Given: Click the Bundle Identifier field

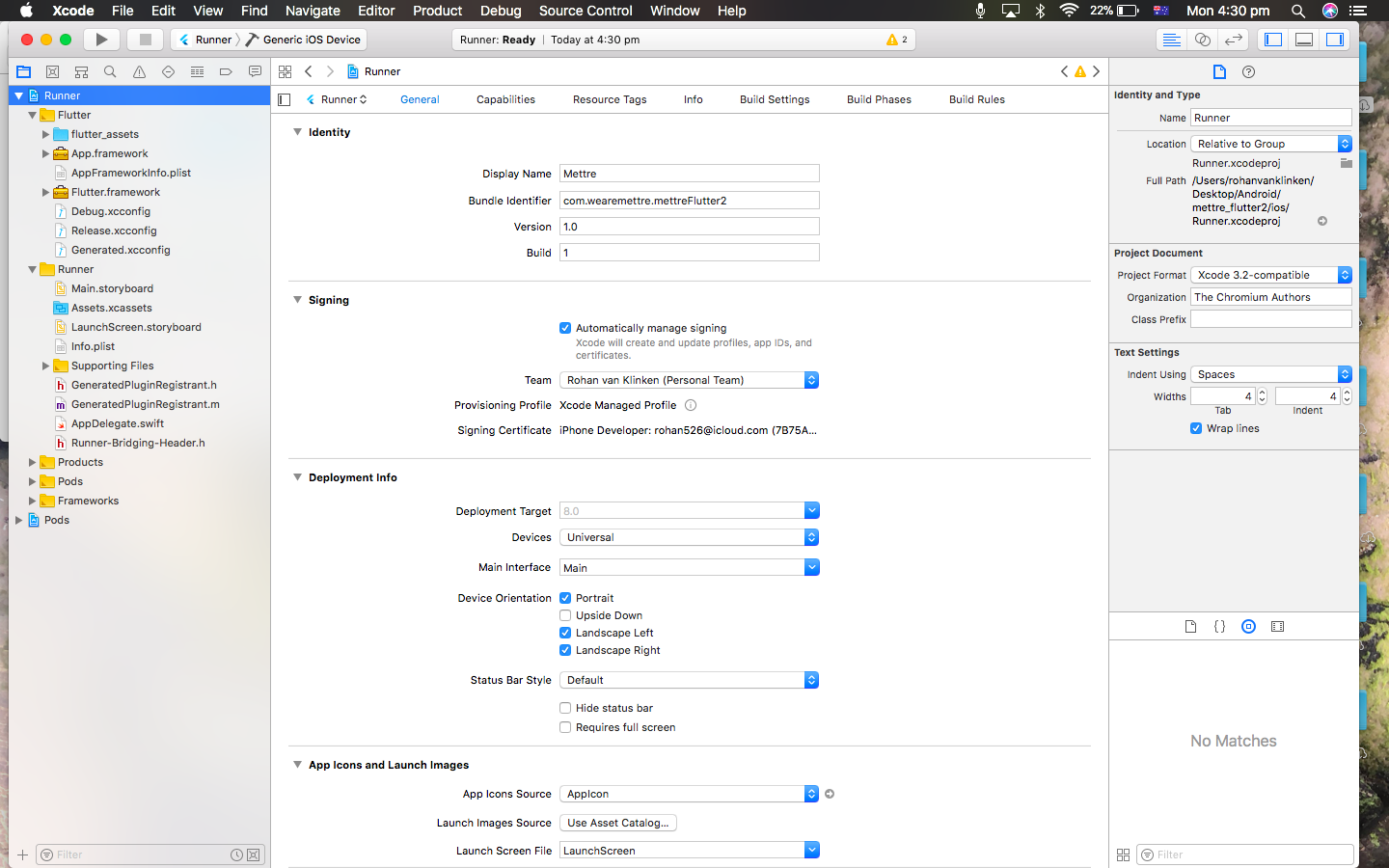Looking at the screenshot, I should pos(690,201).
